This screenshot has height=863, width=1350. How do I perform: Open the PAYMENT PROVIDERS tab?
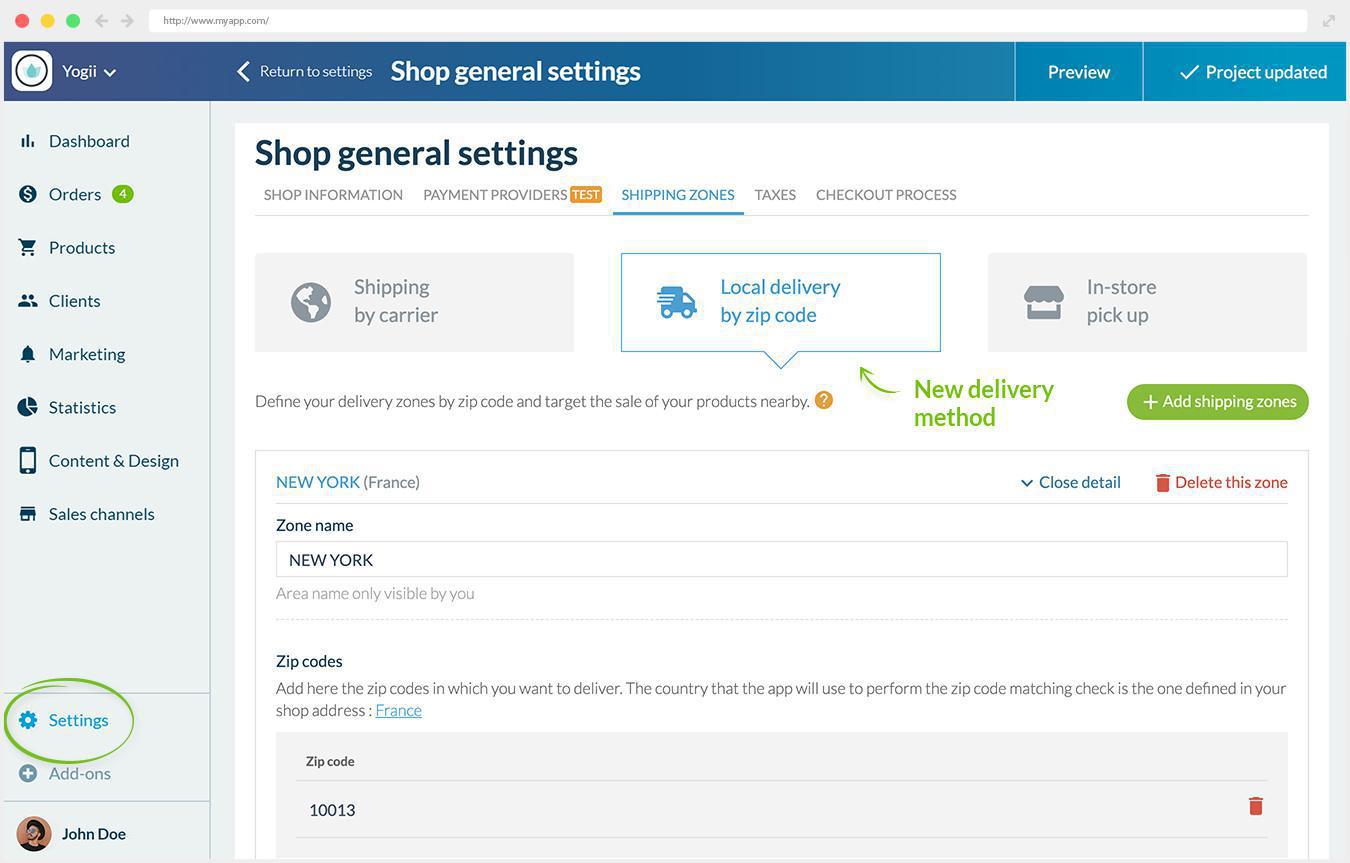(x=495, y=194)
